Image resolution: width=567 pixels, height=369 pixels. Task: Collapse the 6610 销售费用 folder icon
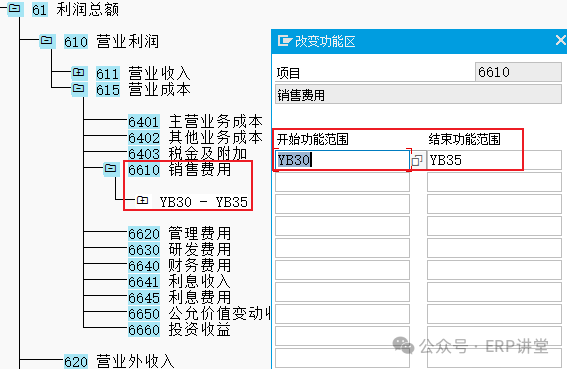click(x=111, y=169)
